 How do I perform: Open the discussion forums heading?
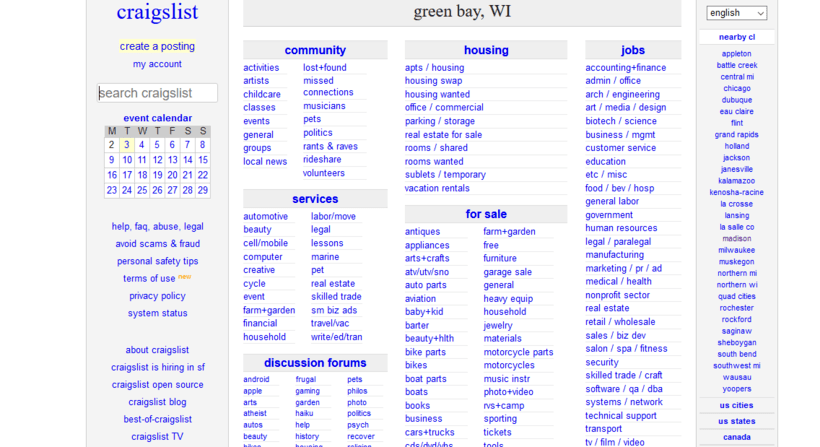pyautogui.click(x=315, y=363)
